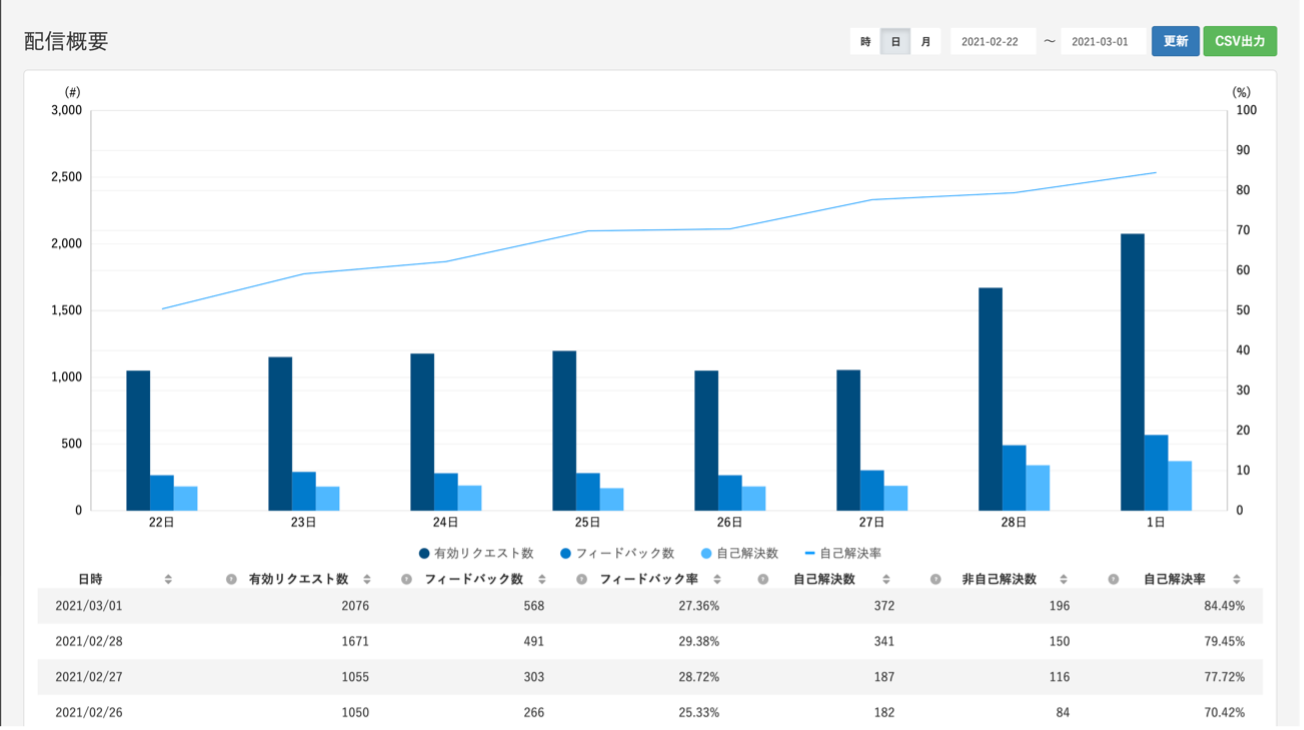
Task: Sort フィードバック率 column with its arrows
Action: 717,579
